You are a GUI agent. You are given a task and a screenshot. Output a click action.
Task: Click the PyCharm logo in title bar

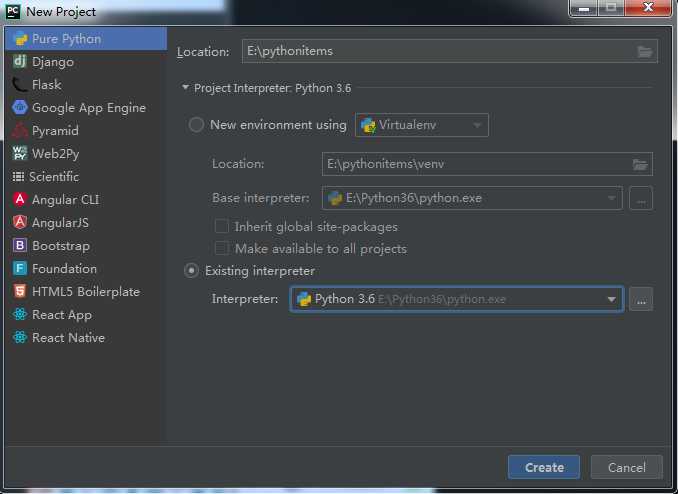click(x=13, y=12)
